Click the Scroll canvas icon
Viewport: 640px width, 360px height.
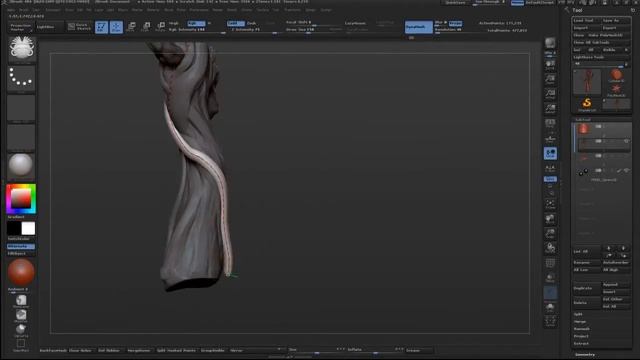tap(550, 65)
